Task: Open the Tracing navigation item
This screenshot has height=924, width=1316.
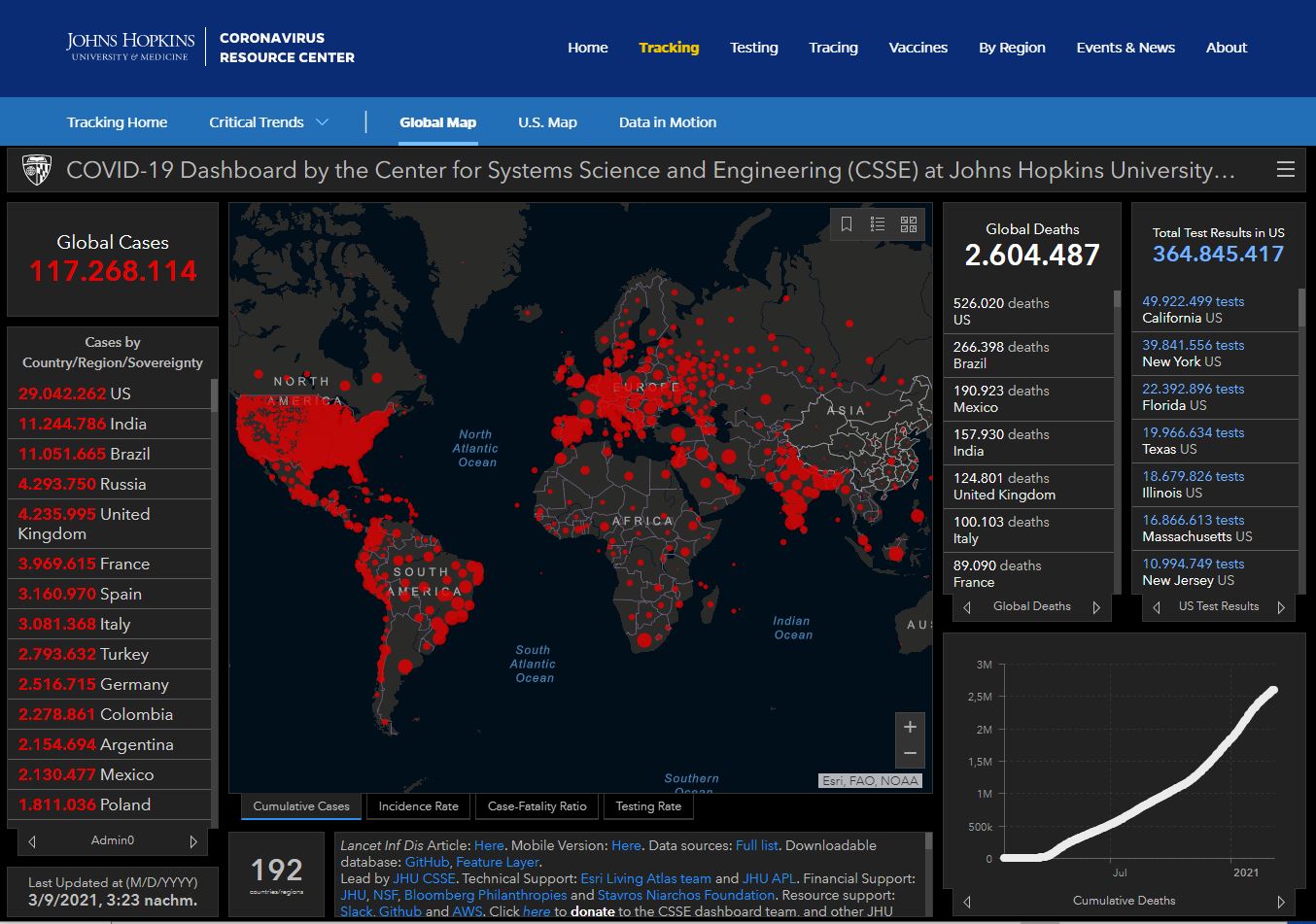Action: point(833,48)
